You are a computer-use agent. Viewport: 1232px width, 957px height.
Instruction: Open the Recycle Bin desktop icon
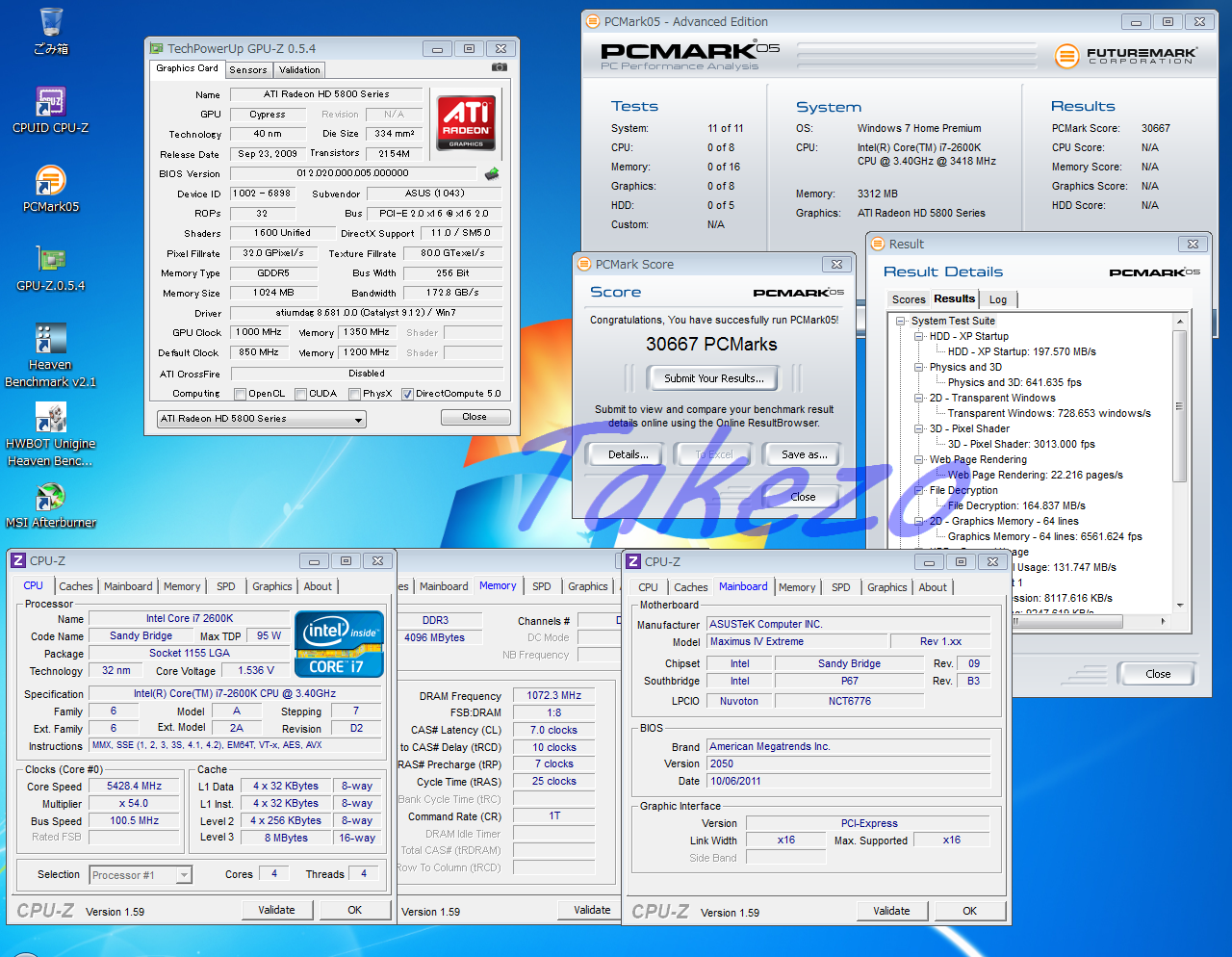click(51, 31)
